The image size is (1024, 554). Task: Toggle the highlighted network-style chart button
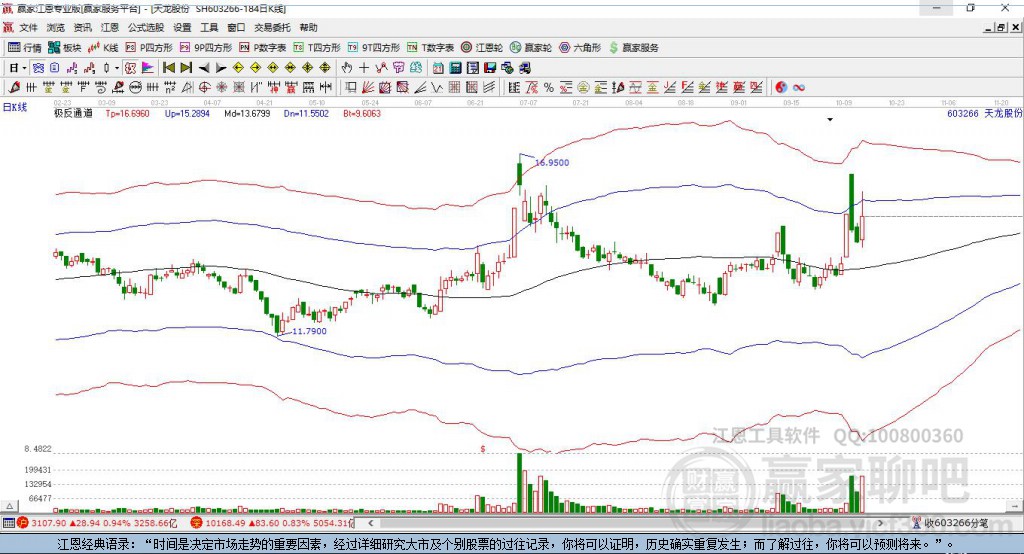click(x=38, y=68)
